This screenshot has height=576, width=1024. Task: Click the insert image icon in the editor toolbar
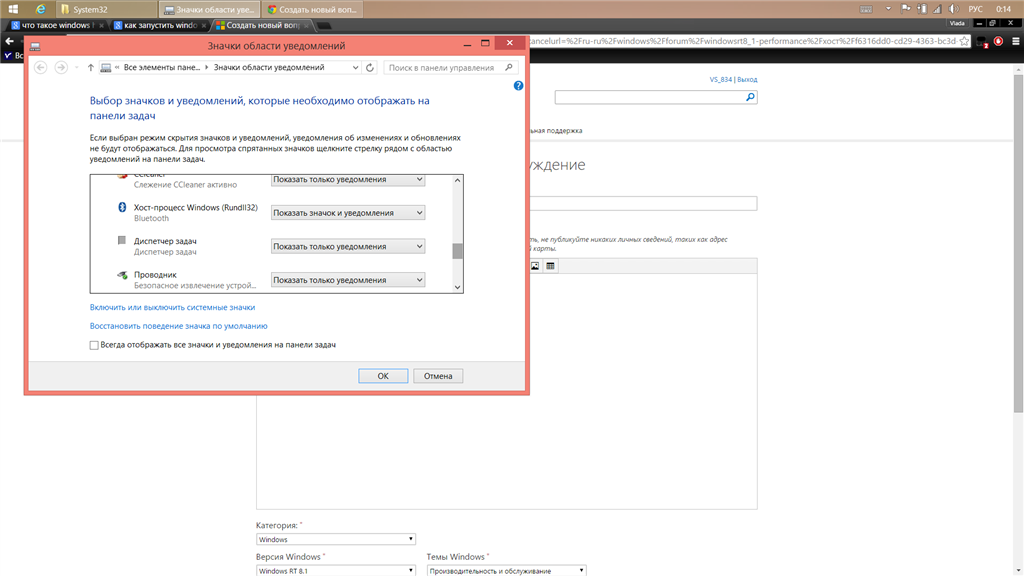(535, 266)
